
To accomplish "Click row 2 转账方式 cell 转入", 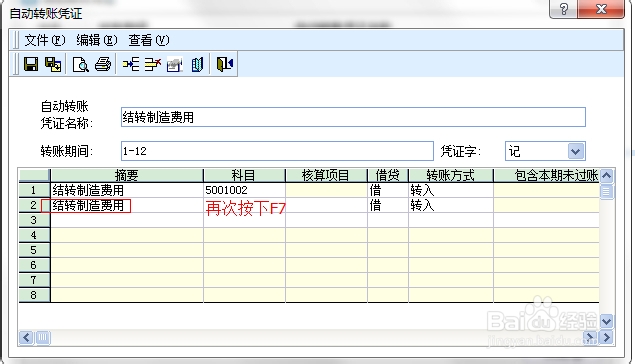I will (x=451, y=205).
